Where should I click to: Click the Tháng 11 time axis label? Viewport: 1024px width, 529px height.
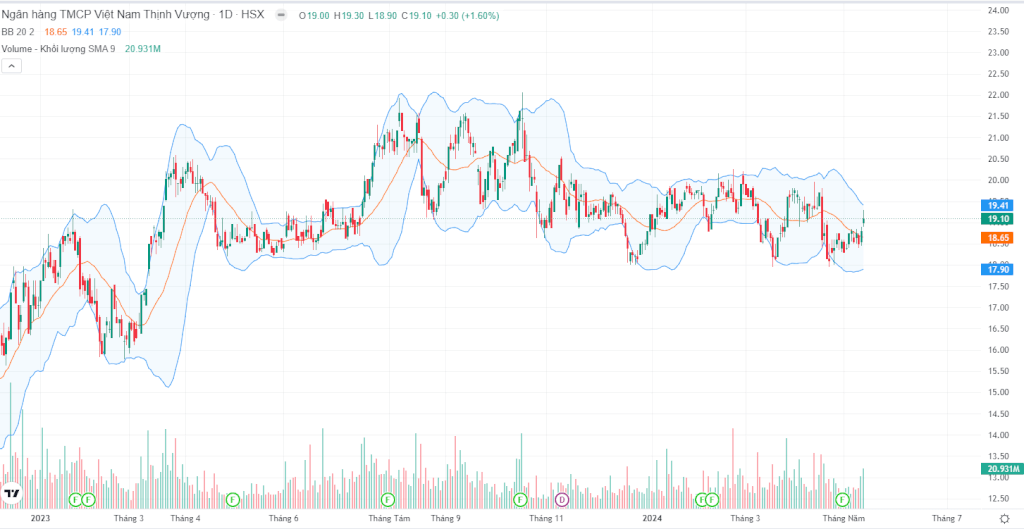click(547, 519)
